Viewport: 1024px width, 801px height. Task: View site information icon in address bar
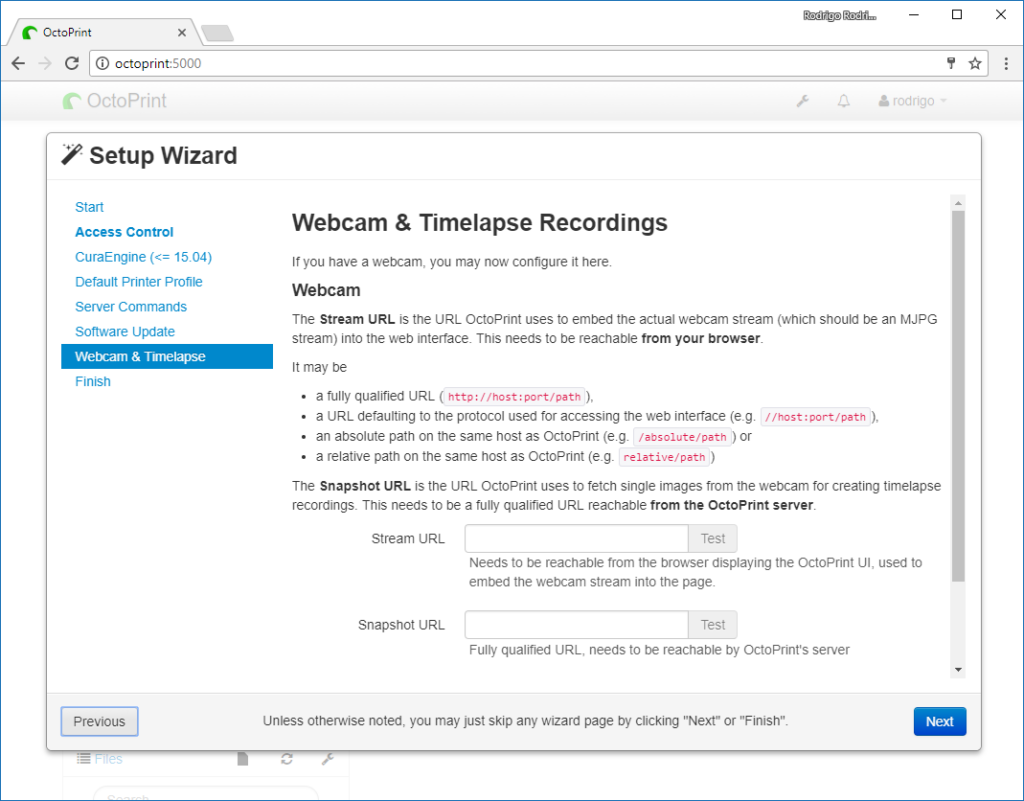point(102,63)
